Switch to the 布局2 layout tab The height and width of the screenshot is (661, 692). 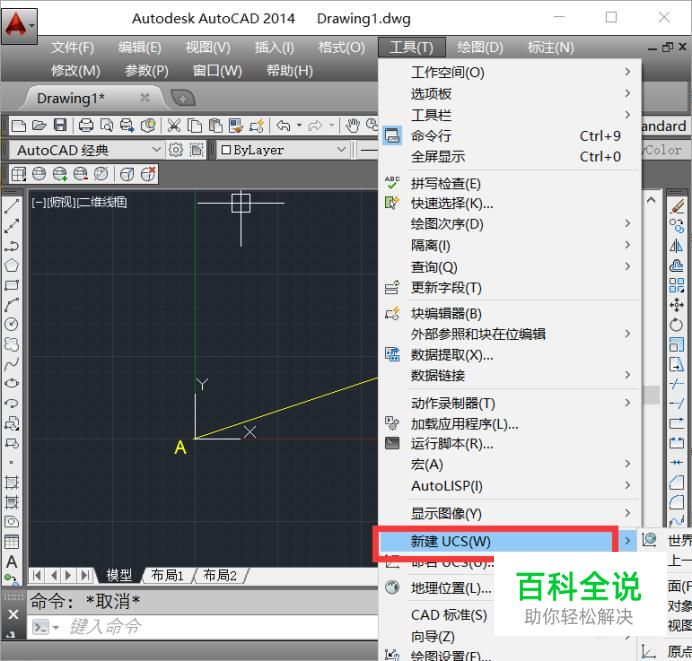coord(220,575)
